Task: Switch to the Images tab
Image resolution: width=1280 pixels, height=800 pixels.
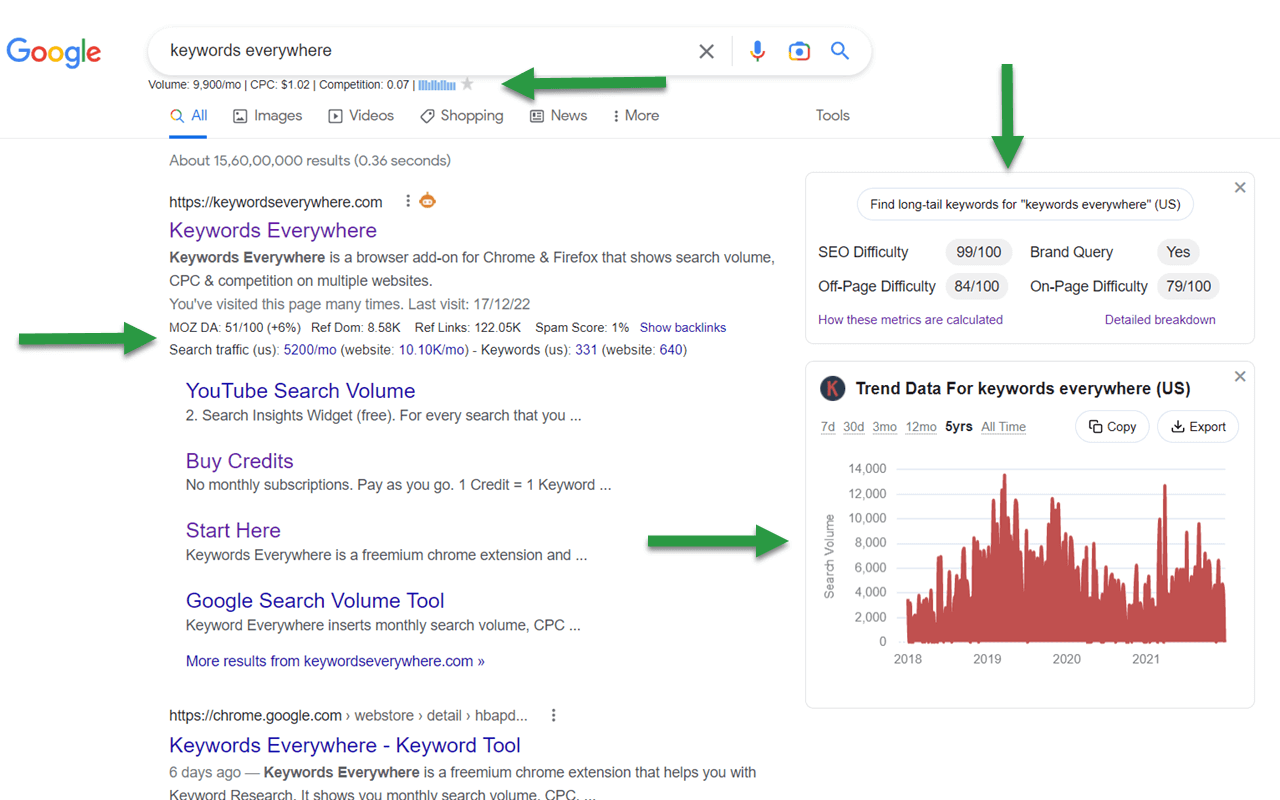Action: click(267, 115)
